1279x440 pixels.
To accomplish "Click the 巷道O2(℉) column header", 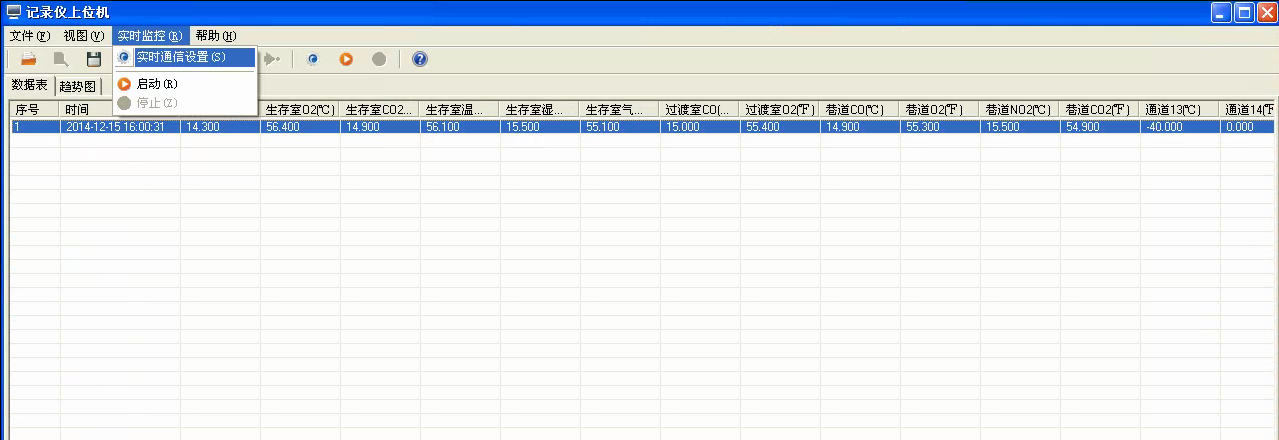I will point(940,109).
